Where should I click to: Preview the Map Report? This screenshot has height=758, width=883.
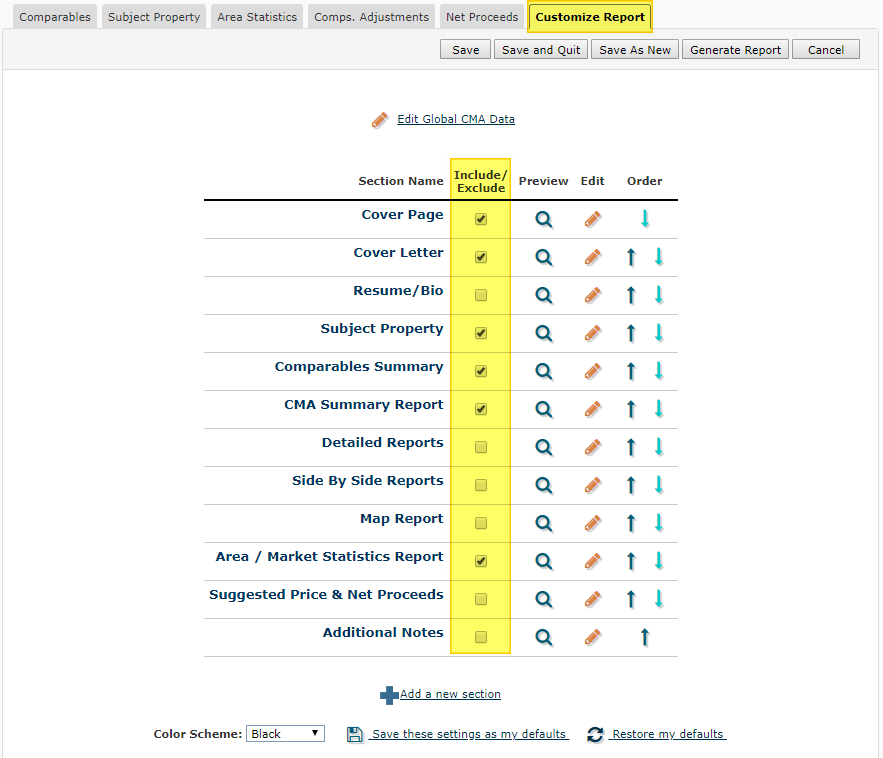543,523
